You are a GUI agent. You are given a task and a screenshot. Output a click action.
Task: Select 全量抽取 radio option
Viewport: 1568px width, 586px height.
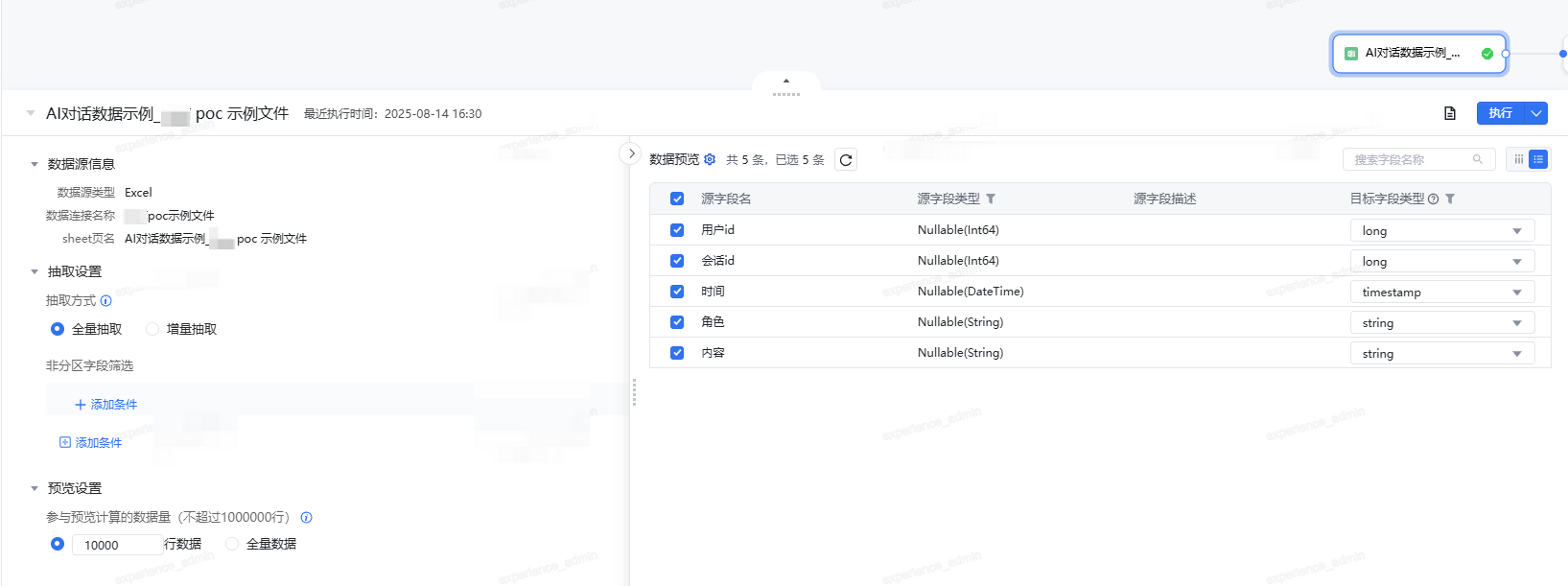58,329
